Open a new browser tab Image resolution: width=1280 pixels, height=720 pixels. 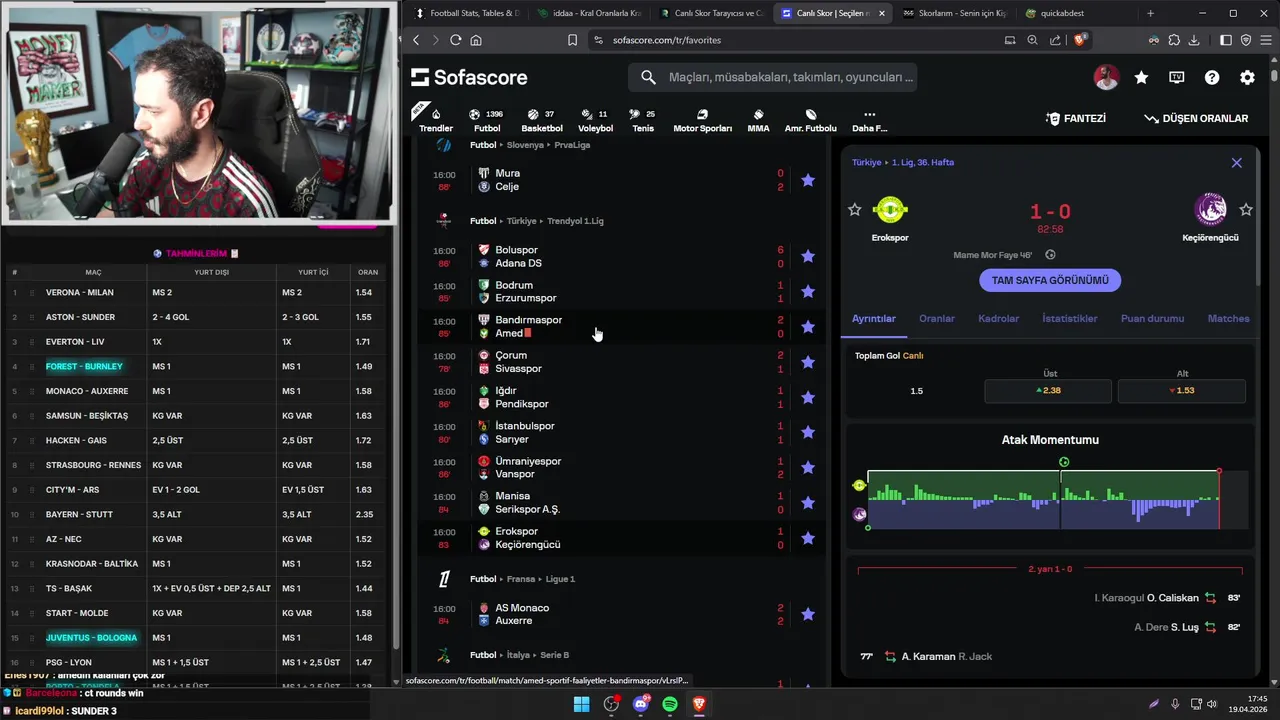tap(1150, 13)
